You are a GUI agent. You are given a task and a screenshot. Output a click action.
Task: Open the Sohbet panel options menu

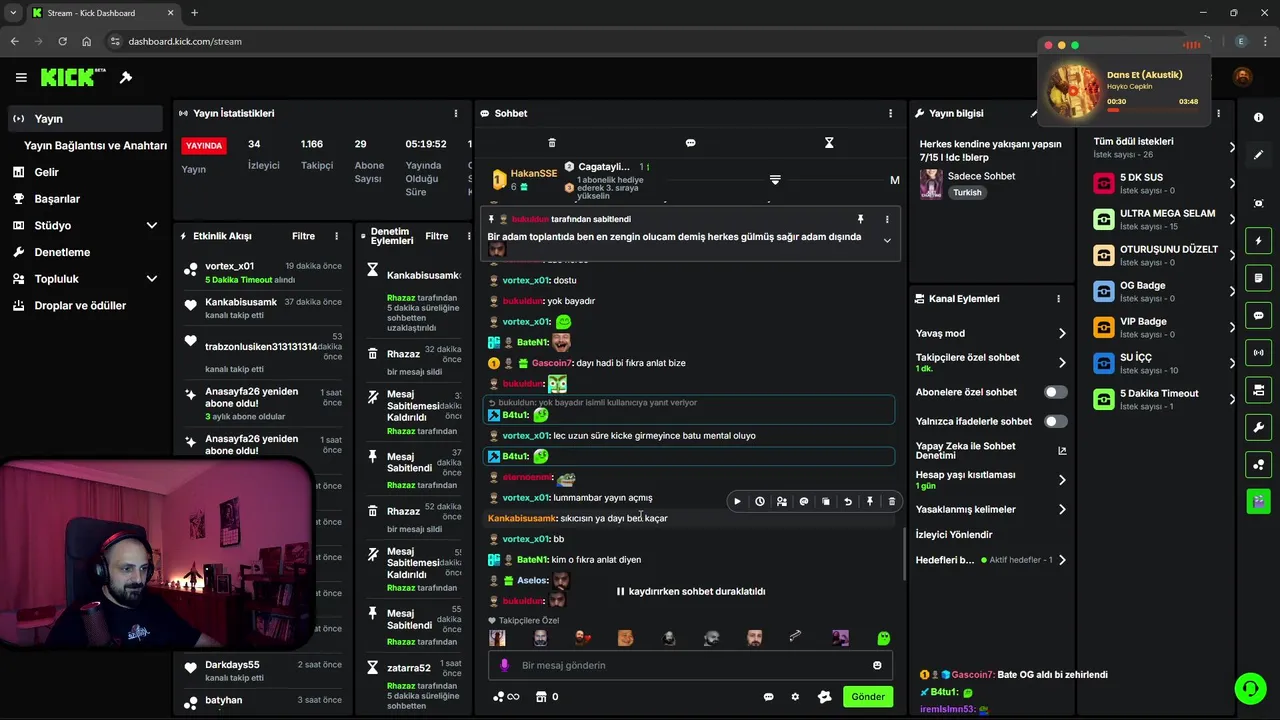coord(890,114)
